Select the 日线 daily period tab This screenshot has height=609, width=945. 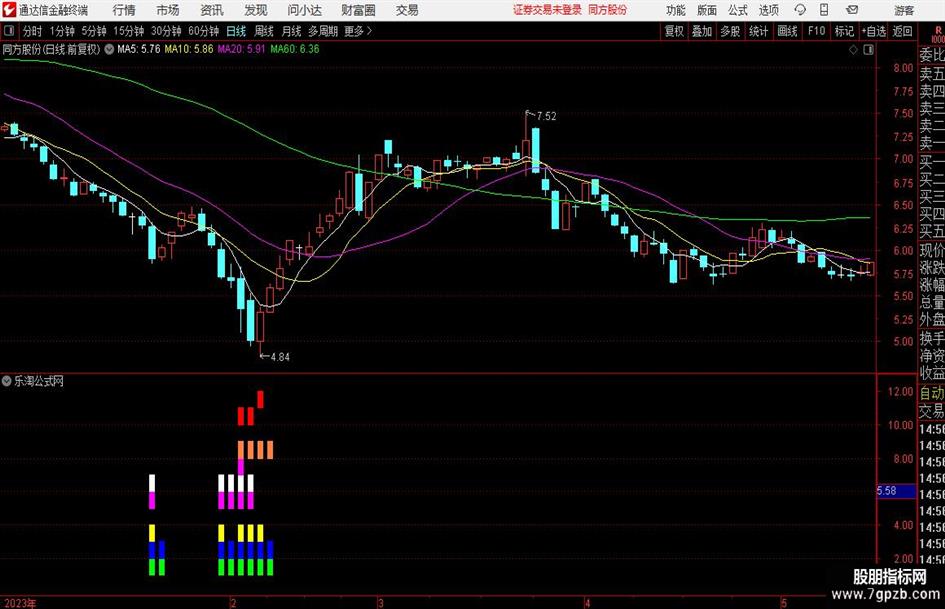click(236, 31)
